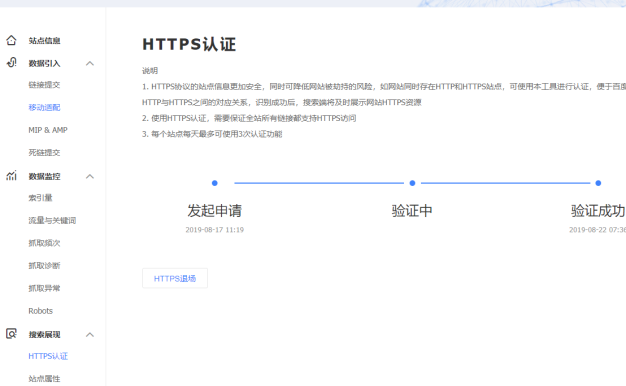Click the note about 3次认证功能
This screenshot has width=626, height=386.
tap(212, 134)
